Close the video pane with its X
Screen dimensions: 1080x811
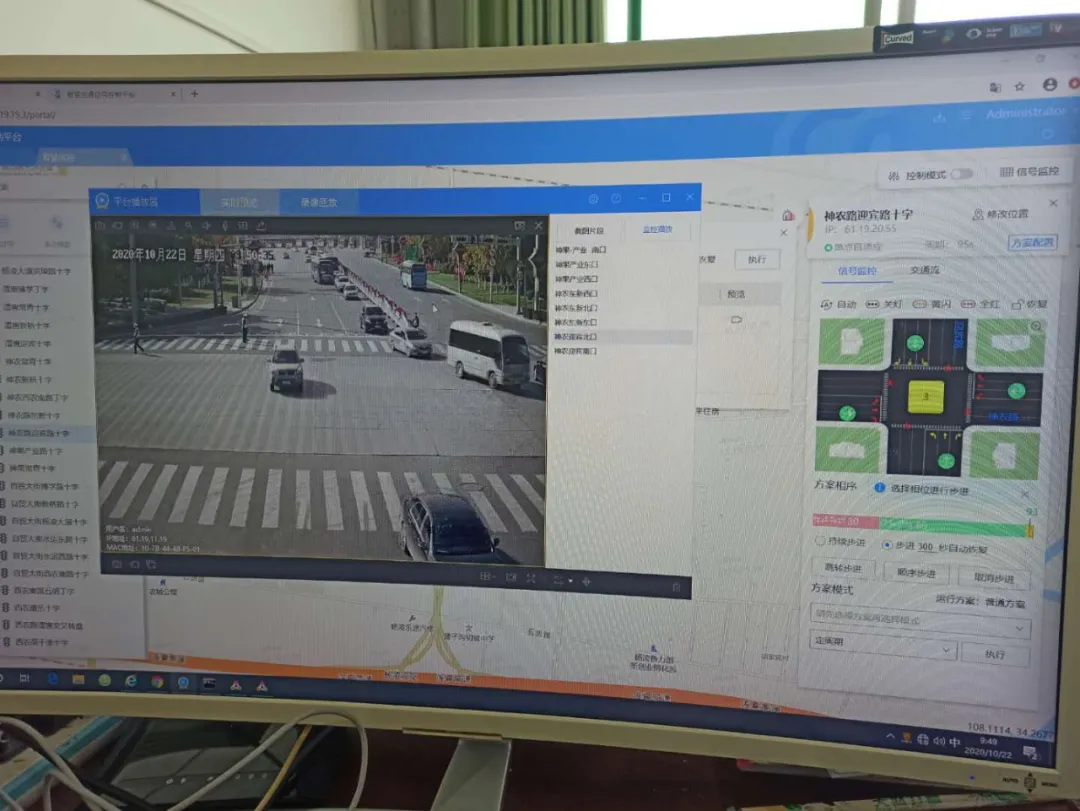point(539,225)
